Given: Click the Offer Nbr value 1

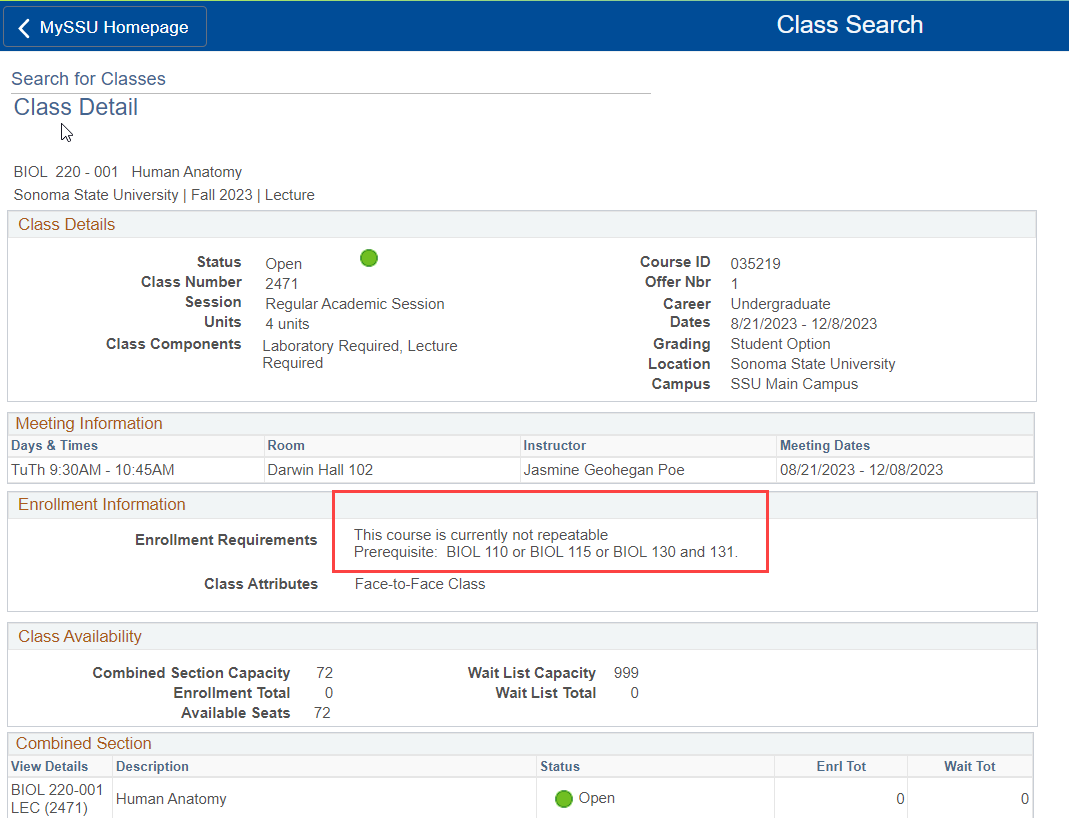Looking at the screenshot, I should coord(734,284).
